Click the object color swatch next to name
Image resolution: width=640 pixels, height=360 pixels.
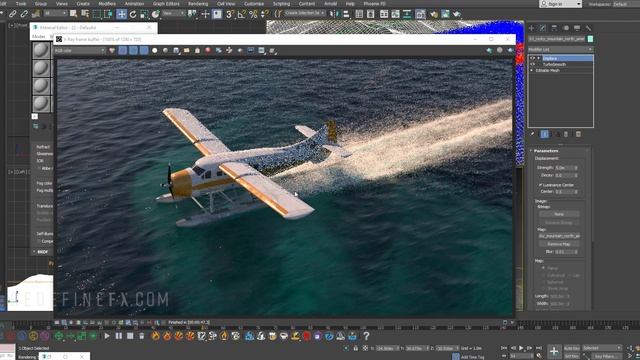point(590,39)
